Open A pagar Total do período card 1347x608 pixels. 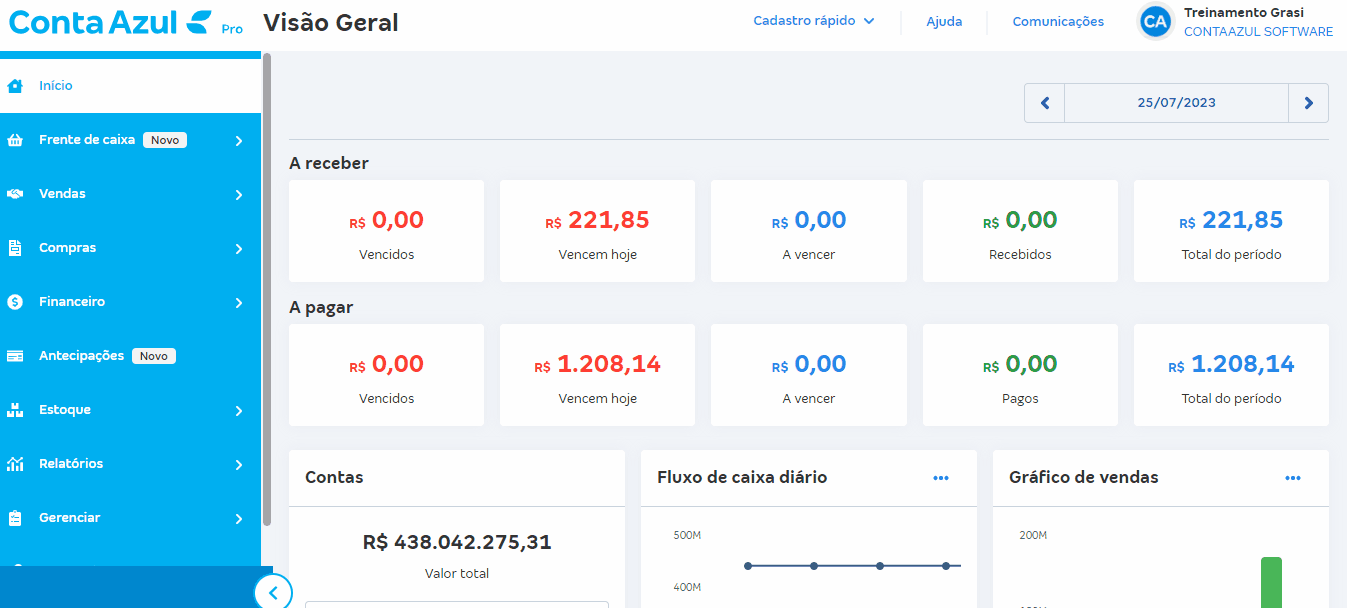pos(1231,375)
